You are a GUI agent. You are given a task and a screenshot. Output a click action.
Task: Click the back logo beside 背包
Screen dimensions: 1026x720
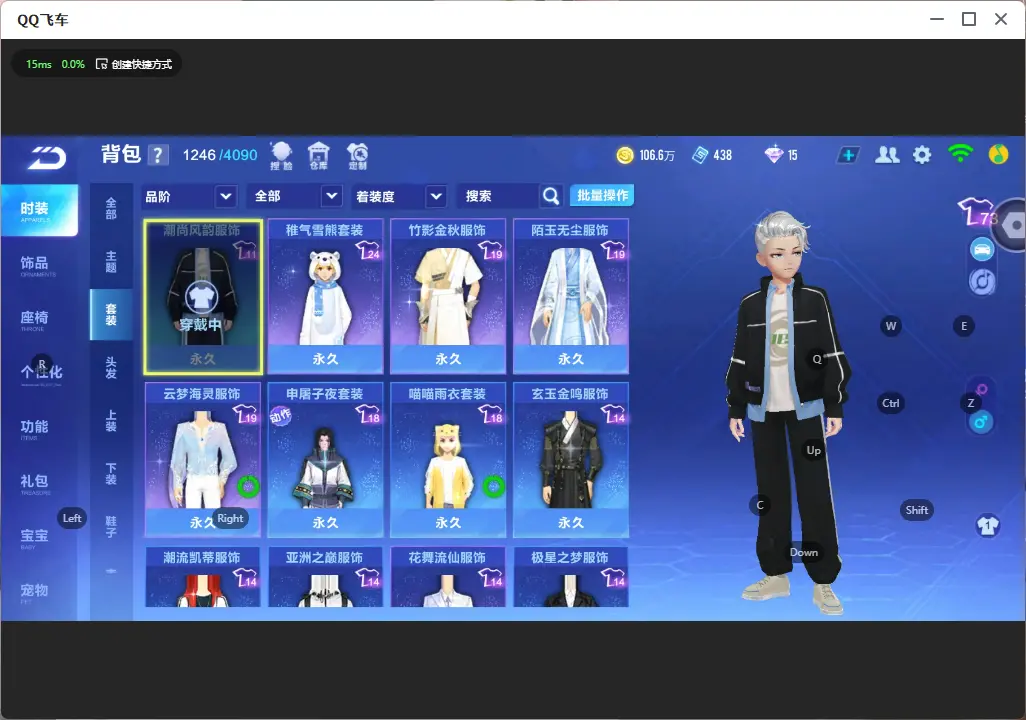(47, 158)
